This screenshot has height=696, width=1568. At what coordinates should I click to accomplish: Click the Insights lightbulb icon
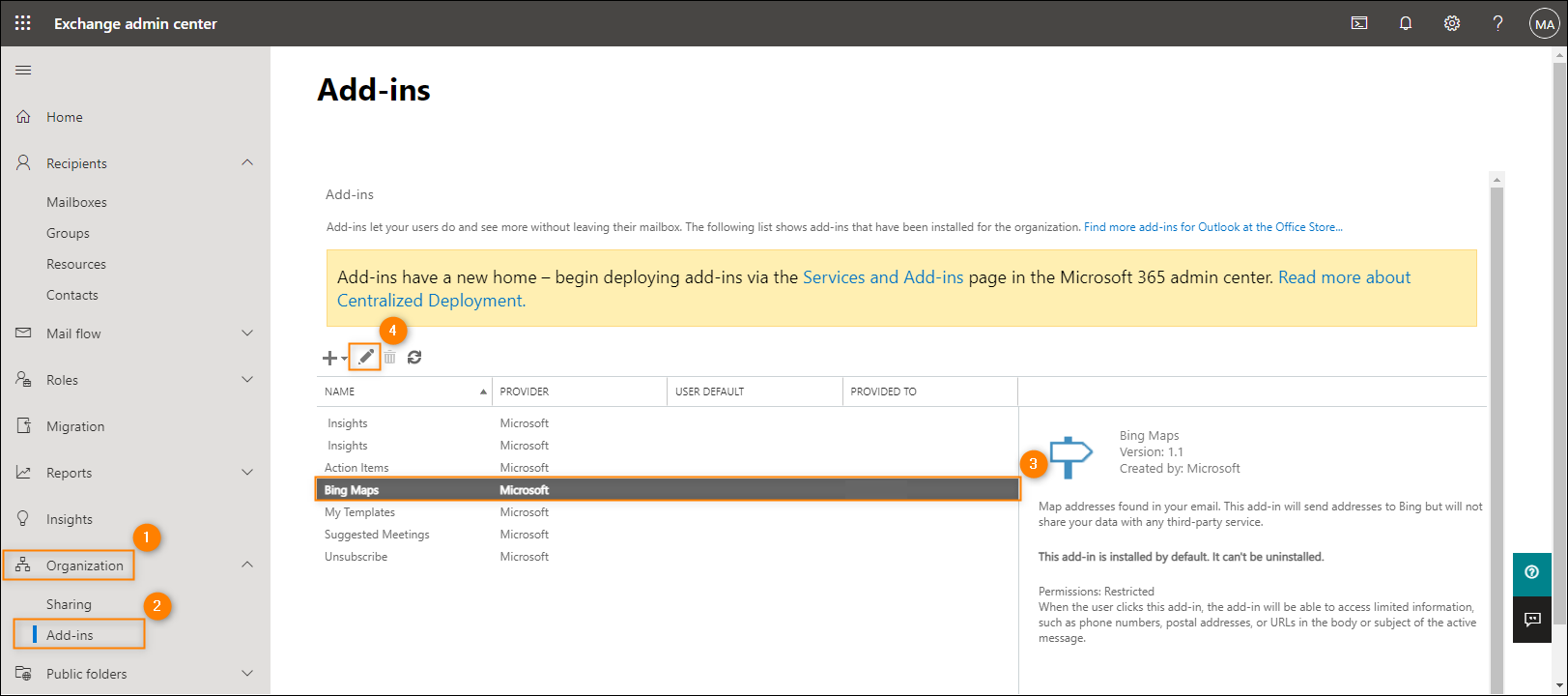click(x=24, y=518)
